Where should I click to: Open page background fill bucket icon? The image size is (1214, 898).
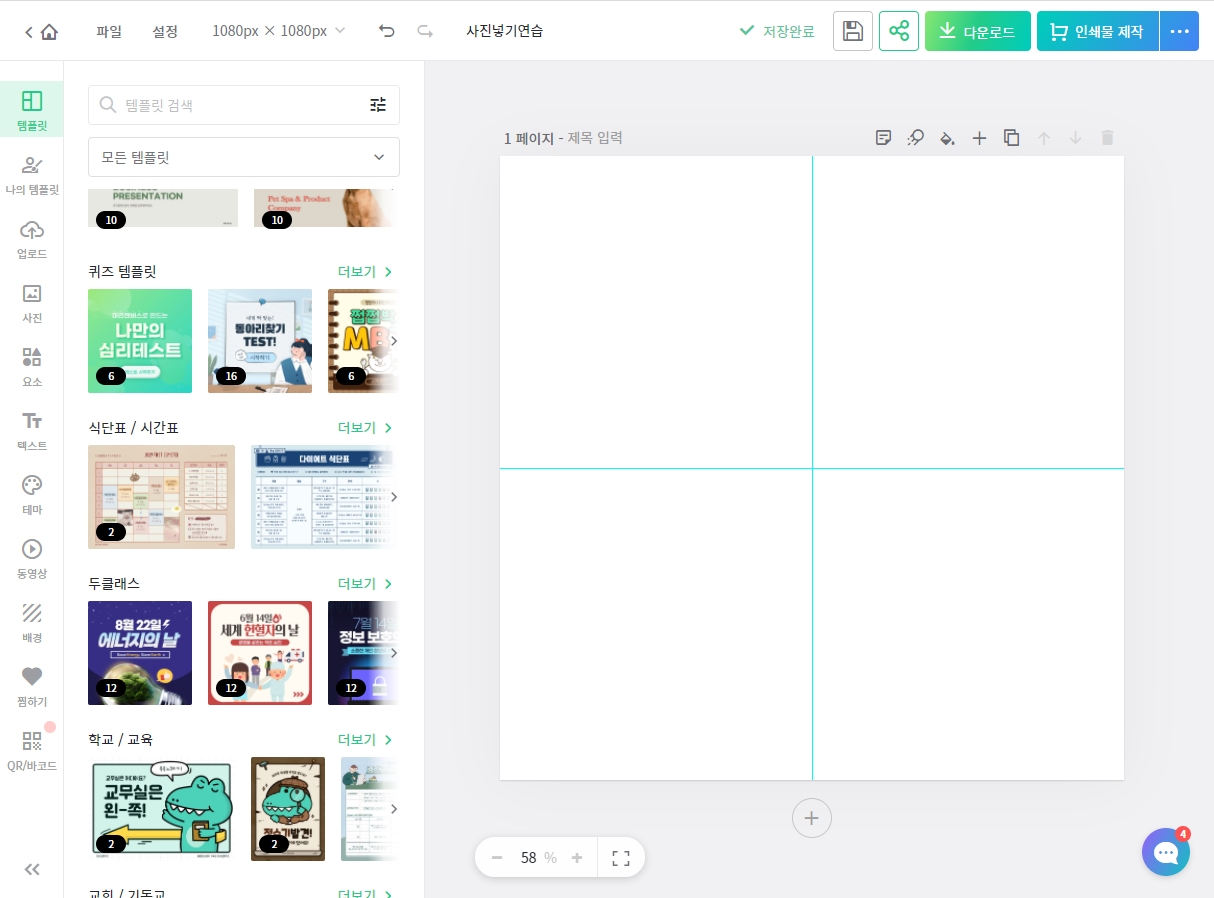948,138
